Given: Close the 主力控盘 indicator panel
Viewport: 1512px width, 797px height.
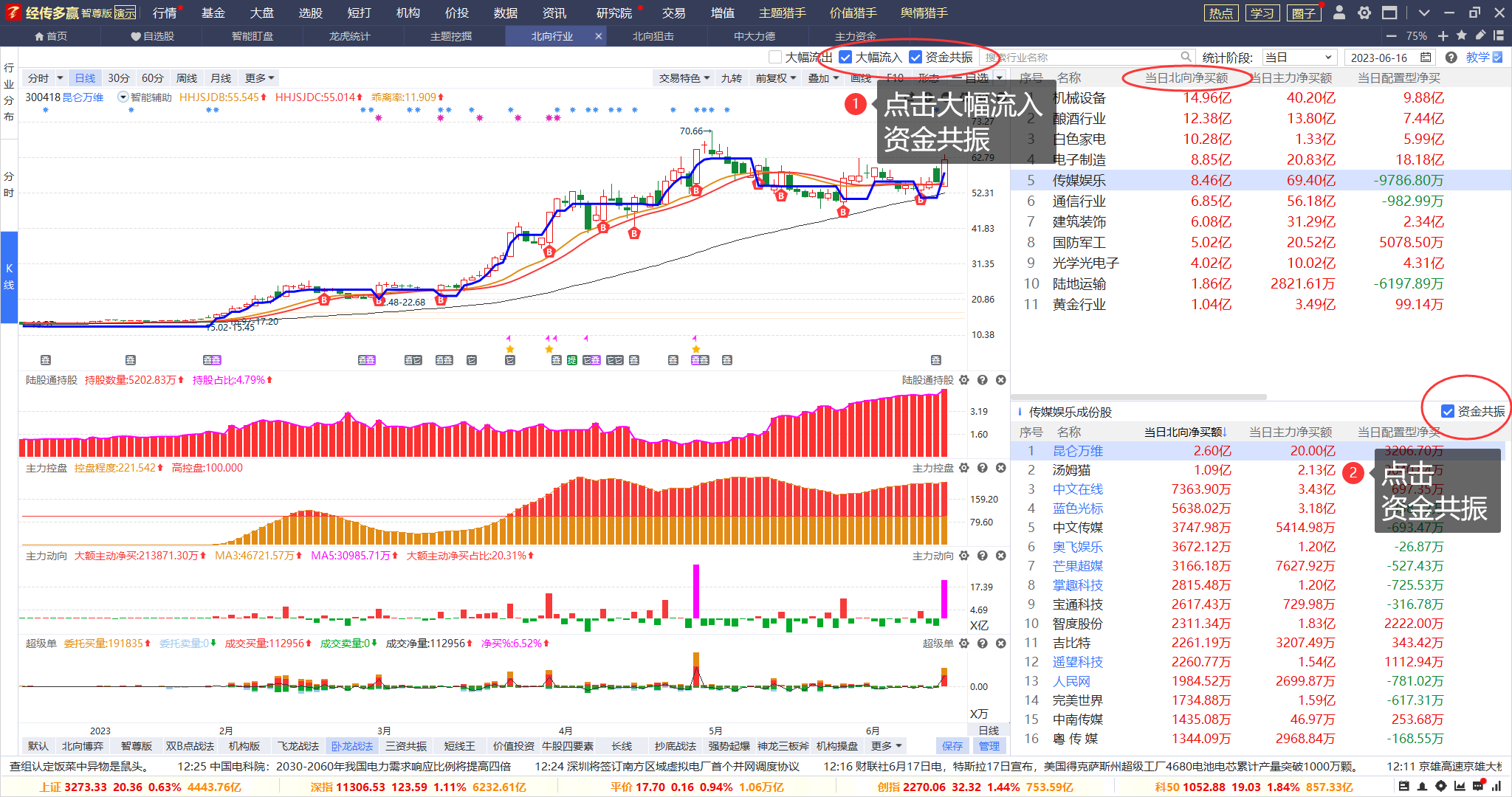Looking at the screenshot, I should [1000, 468].
